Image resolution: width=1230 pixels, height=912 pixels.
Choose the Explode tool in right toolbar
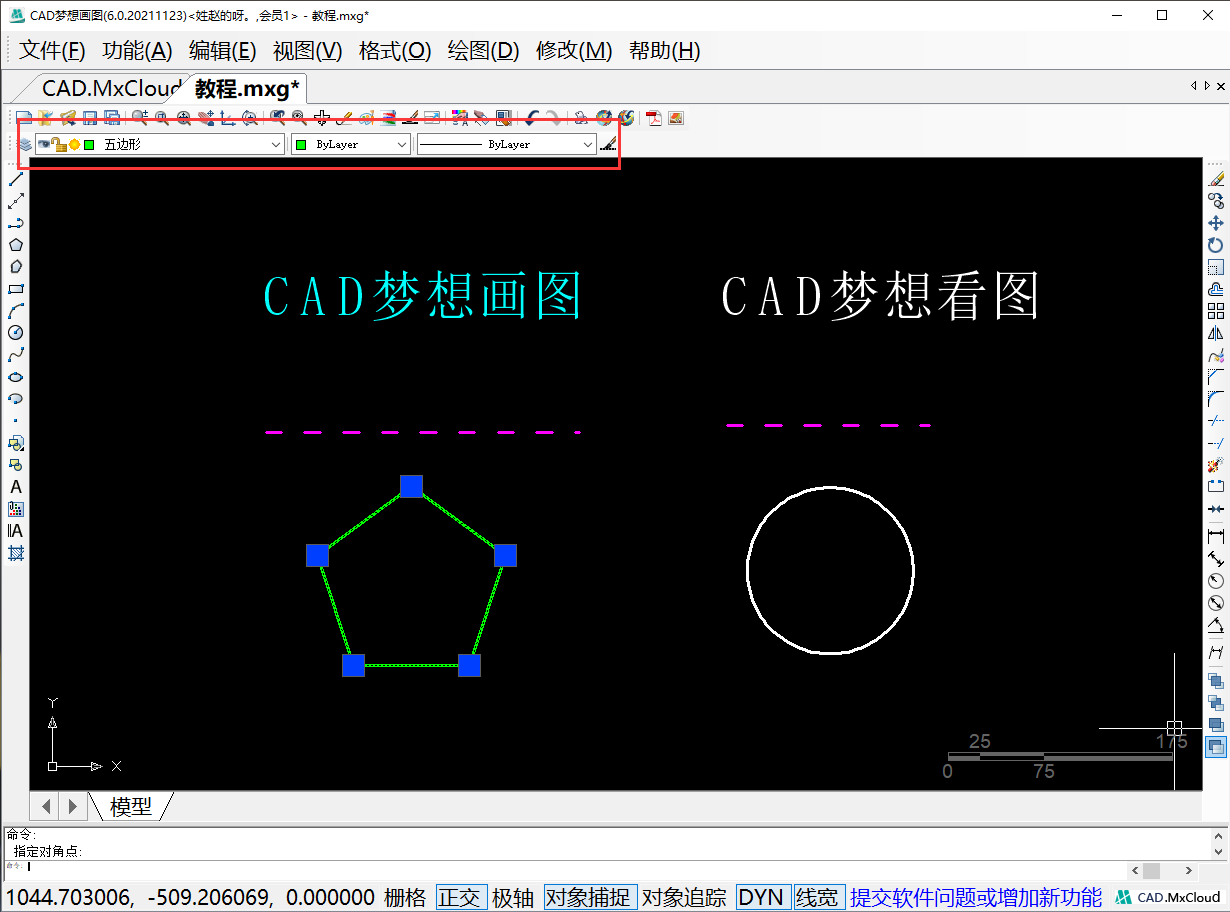[1216, 465]
